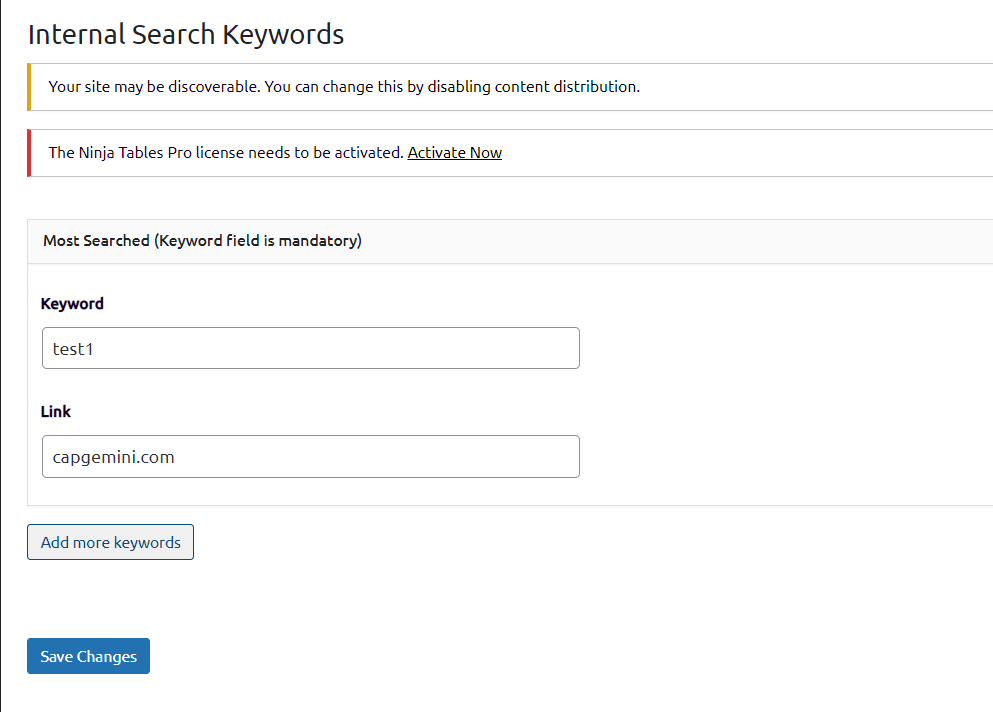Click the bold Link field label
The image size is (993, 712).
(56, 412)
